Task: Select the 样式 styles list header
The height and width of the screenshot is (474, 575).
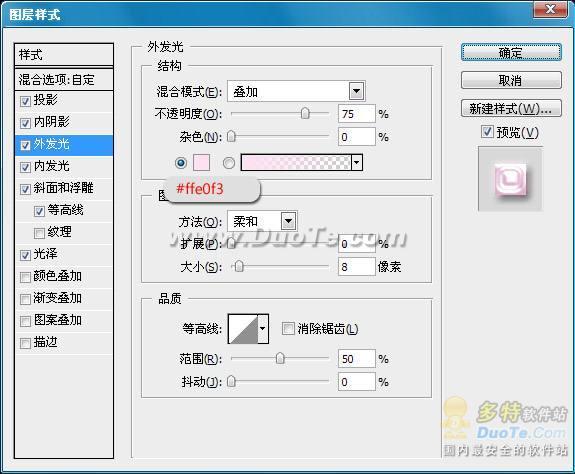Action: [64, 55]
